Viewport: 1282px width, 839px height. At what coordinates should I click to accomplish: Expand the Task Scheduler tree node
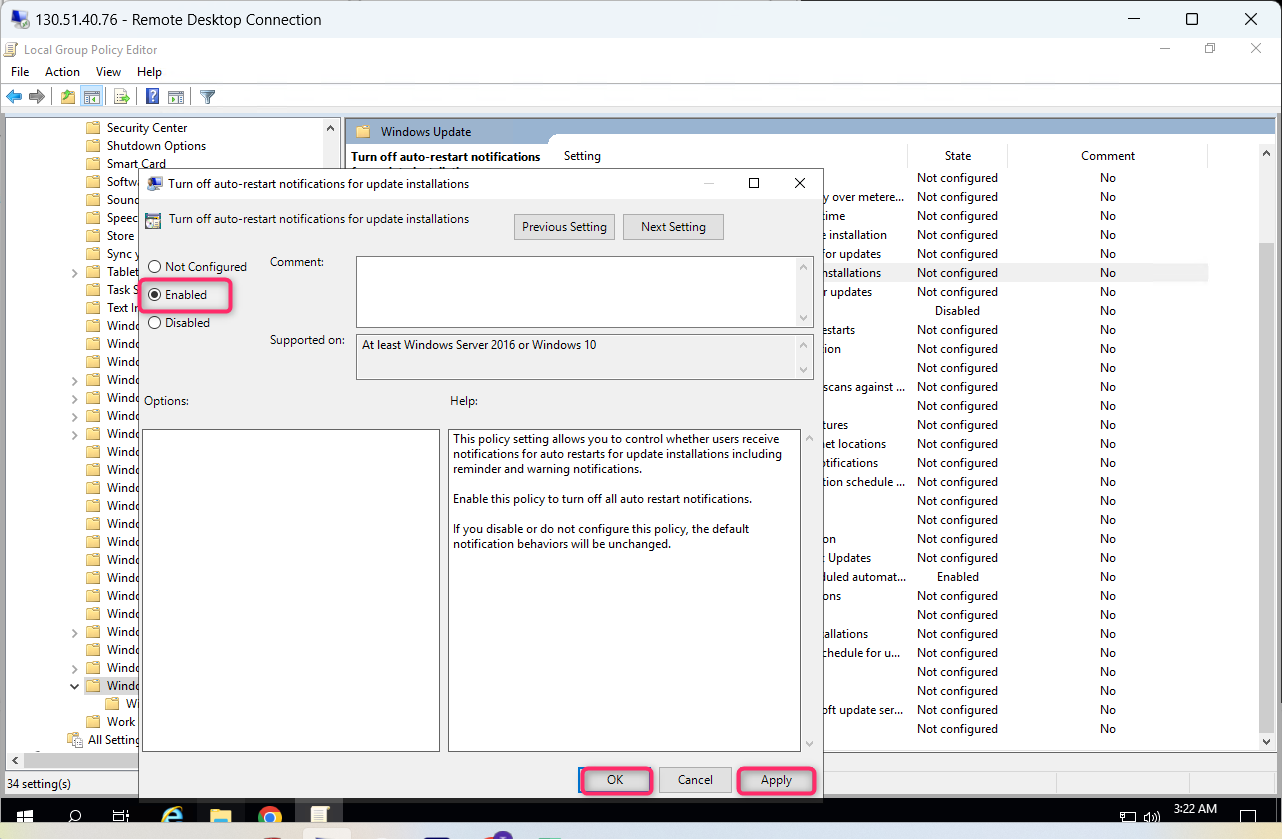(x=74, y=289)
